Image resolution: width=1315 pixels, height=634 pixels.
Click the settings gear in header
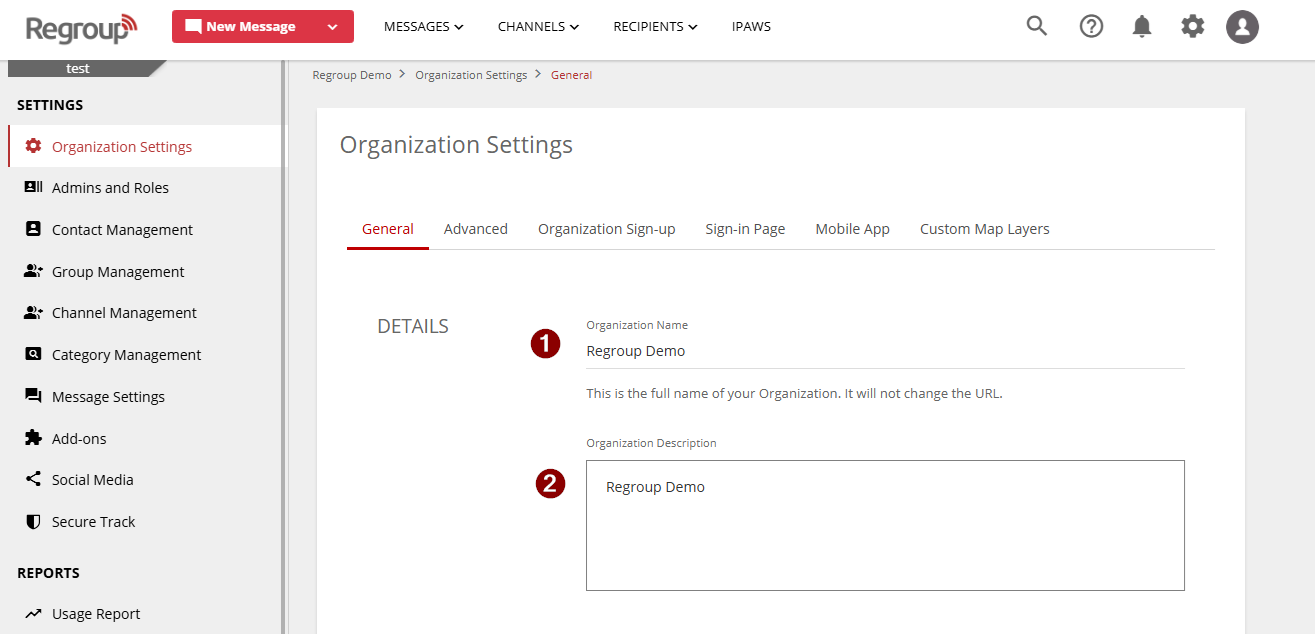point(1193,27)
